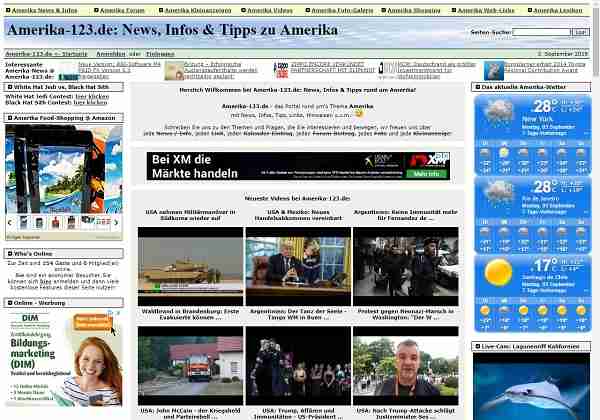
Task: Select the first small Amazon carousel thumbnail
Action: tap(24, 222)
